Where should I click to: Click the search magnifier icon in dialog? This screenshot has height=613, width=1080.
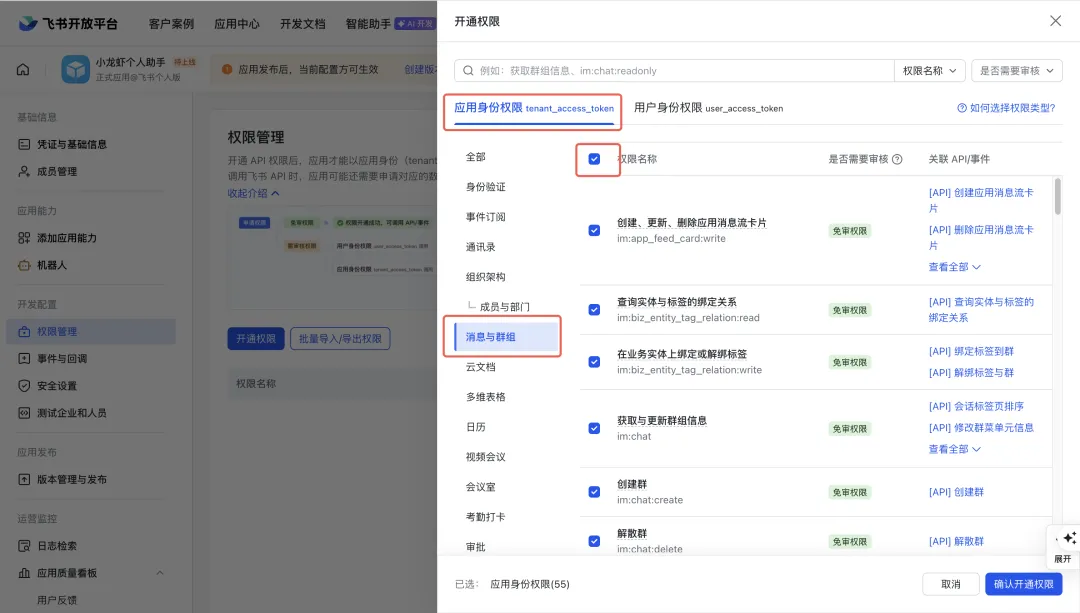[468, 70]
